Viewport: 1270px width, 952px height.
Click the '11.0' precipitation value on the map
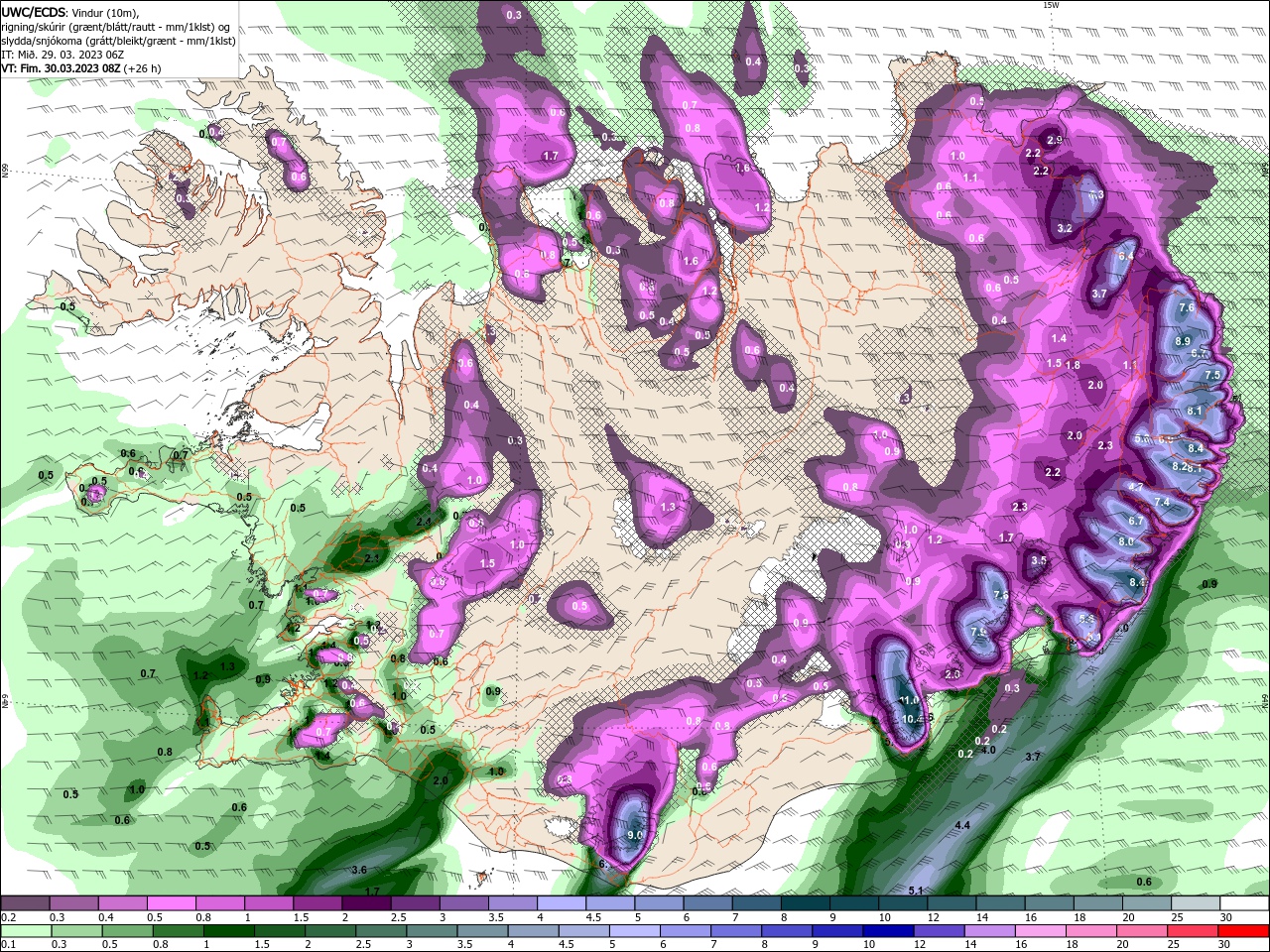click(909, 701)
